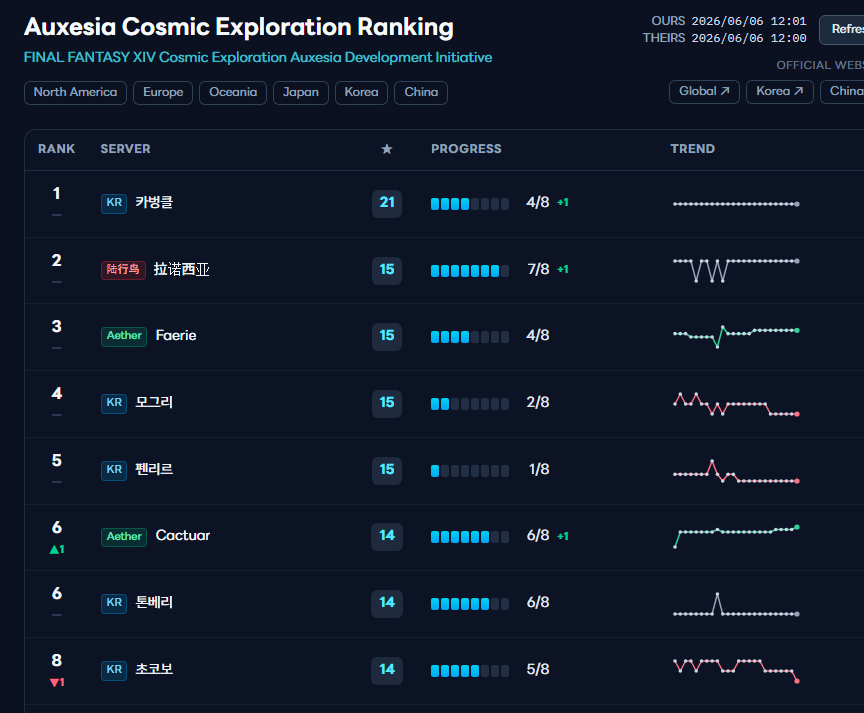
Task: Click the TREND column header
Action: pyautogui.click(x=693, y=149)
